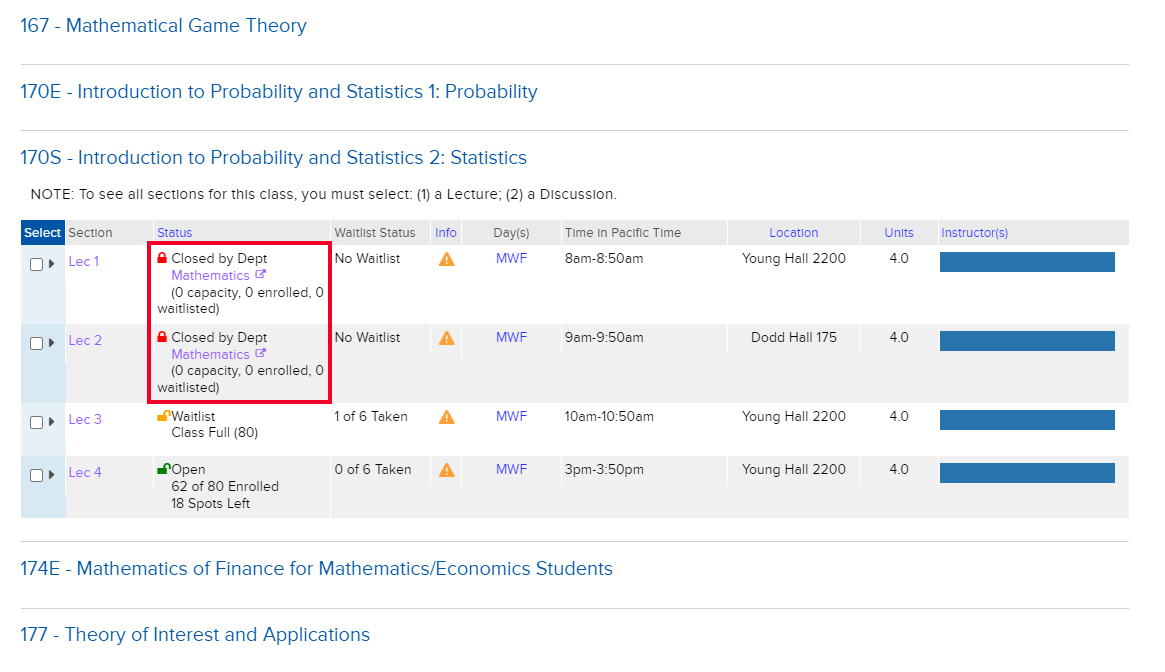The image size is (1165, 672).
Task: Open the Lec 3 section link
Action: (x=85, y=419)
